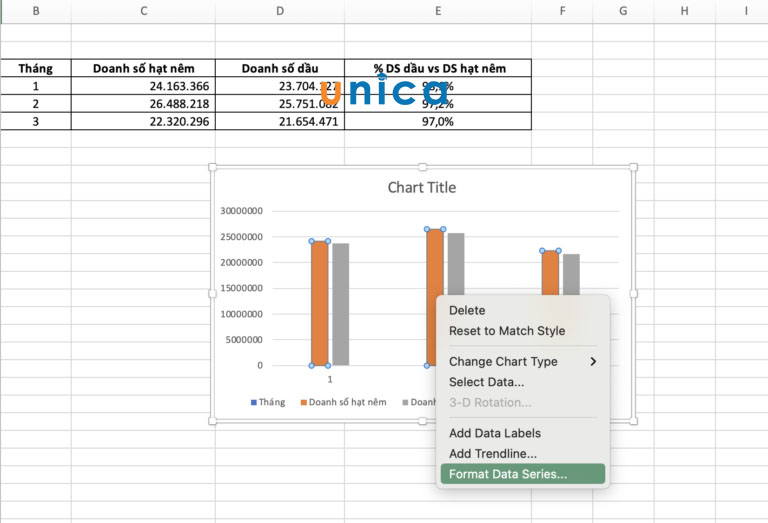Screen dimensions: 768x523
Task: Select Reset to Match Style
Action: (x=507, y=331)
